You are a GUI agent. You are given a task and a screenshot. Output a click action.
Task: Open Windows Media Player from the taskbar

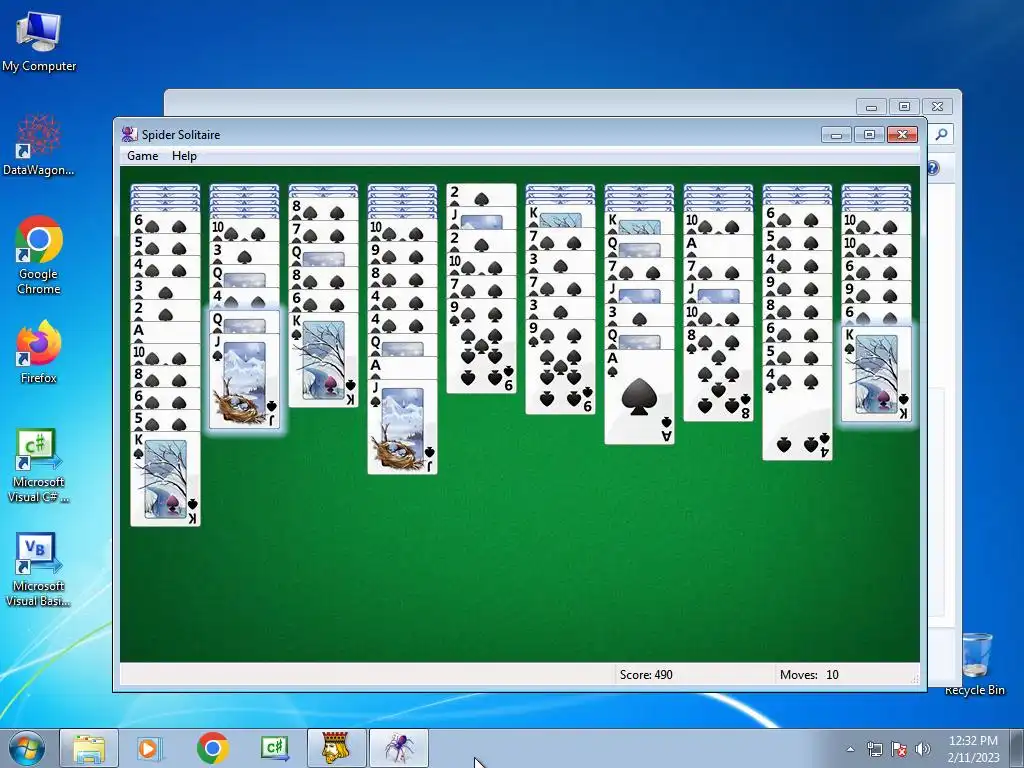[x=149, y=748]
